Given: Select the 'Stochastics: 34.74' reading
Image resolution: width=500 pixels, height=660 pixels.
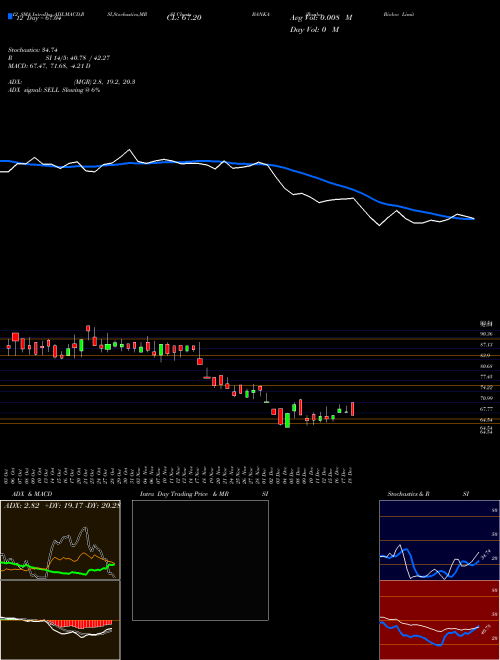Looking at the screenshot, I should point(33,50).
